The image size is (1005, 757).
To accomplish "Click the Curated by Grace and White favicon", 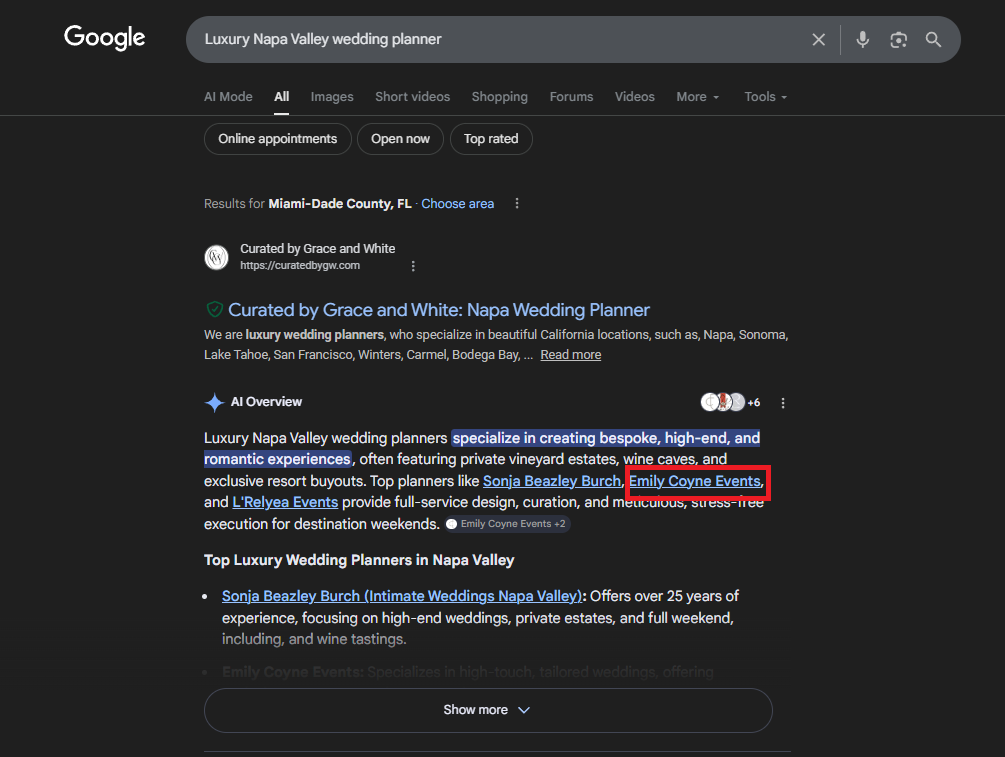I will pos(217,257).
